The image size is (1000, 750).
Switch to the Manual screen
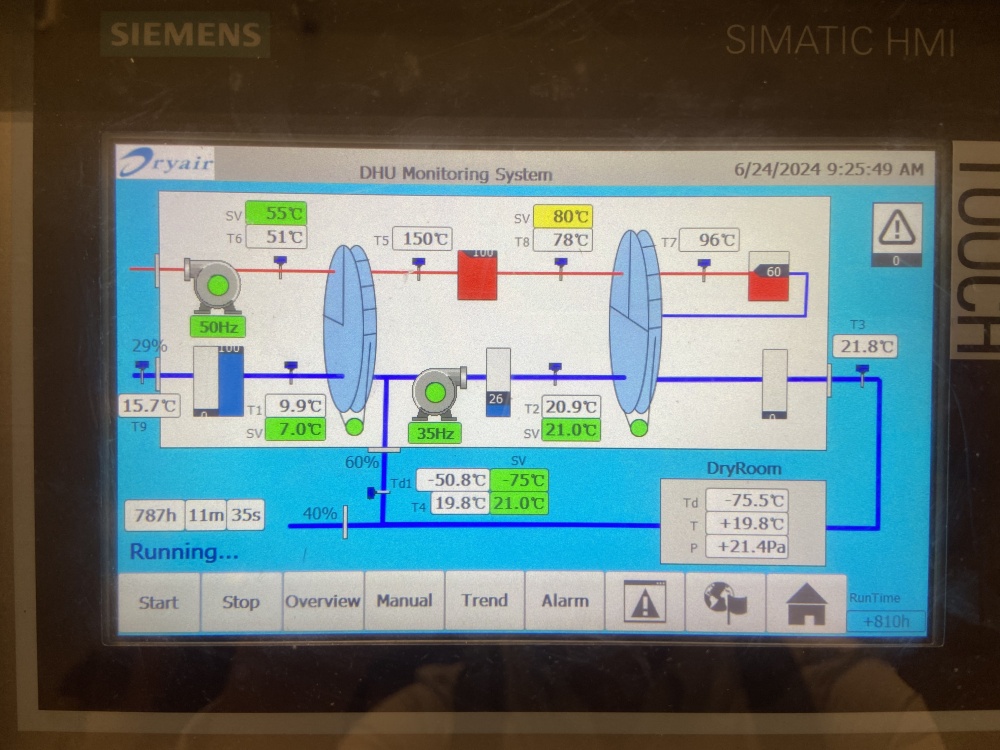coord(404,601)
